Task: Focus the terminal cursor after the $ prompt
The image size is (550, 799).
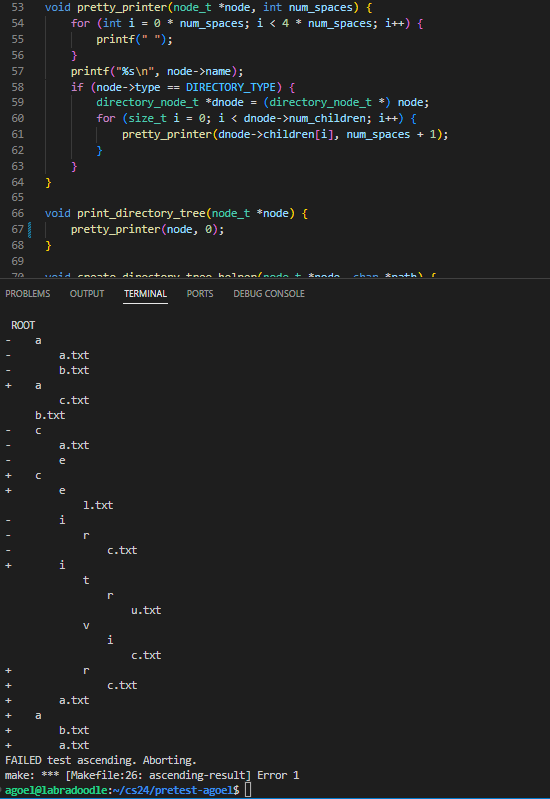Action: click(248, 790)
